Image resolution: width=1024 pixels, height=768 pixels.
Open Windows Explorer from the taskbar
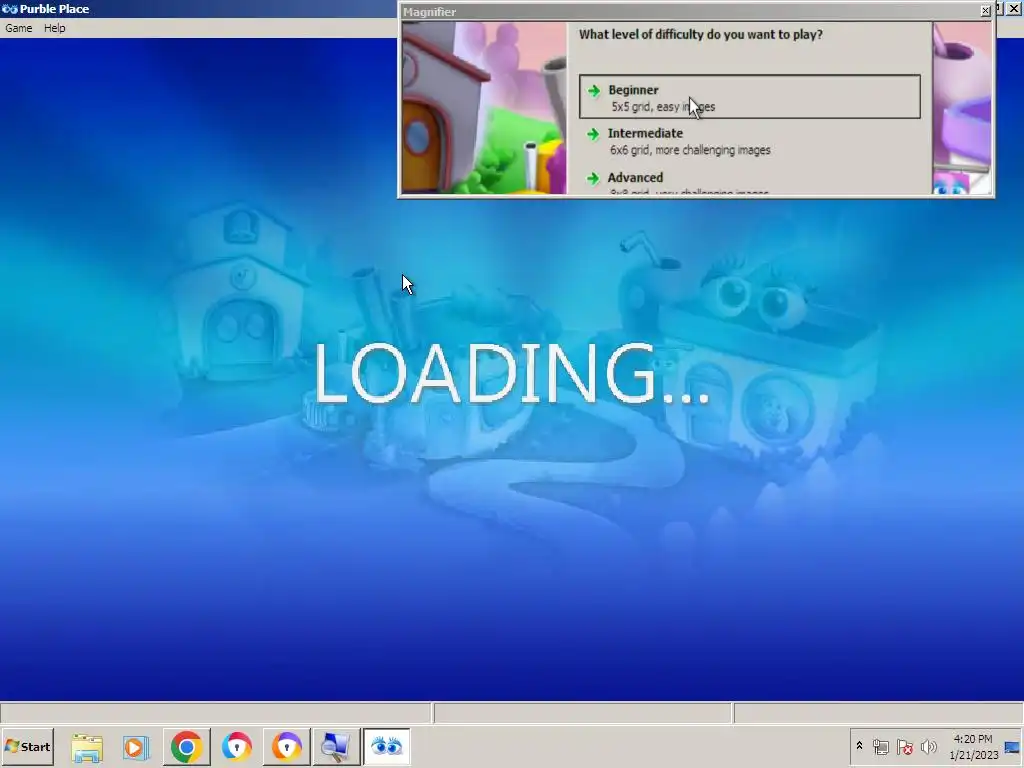pos(87,746)
